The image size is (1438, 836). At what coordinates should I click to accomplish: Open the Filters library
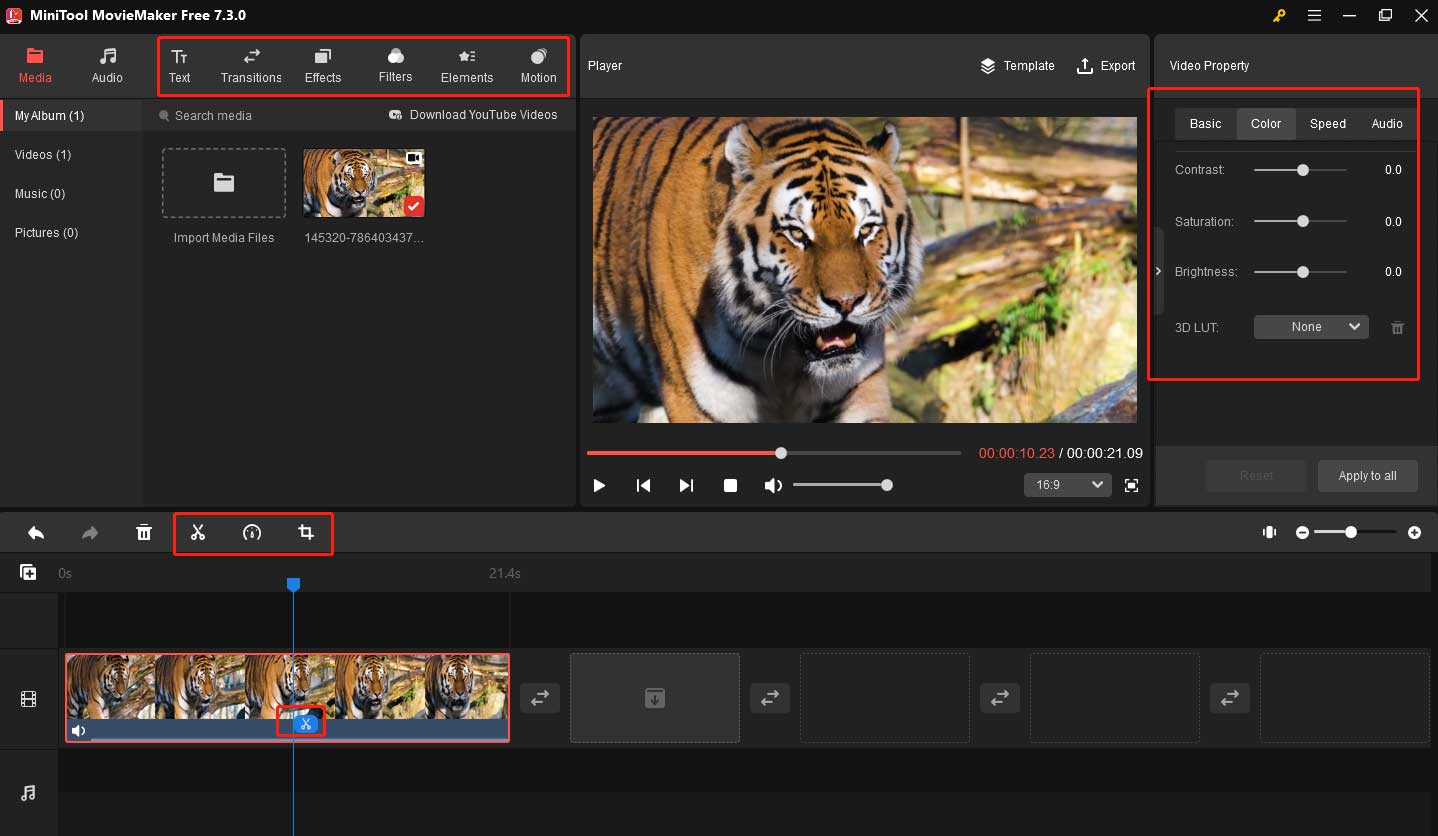[395, 66]
